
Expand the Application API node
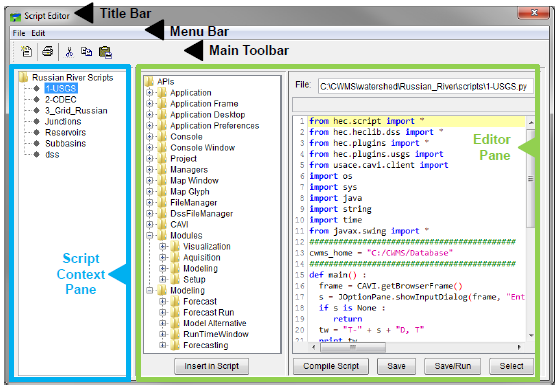(x=150, y=93)
